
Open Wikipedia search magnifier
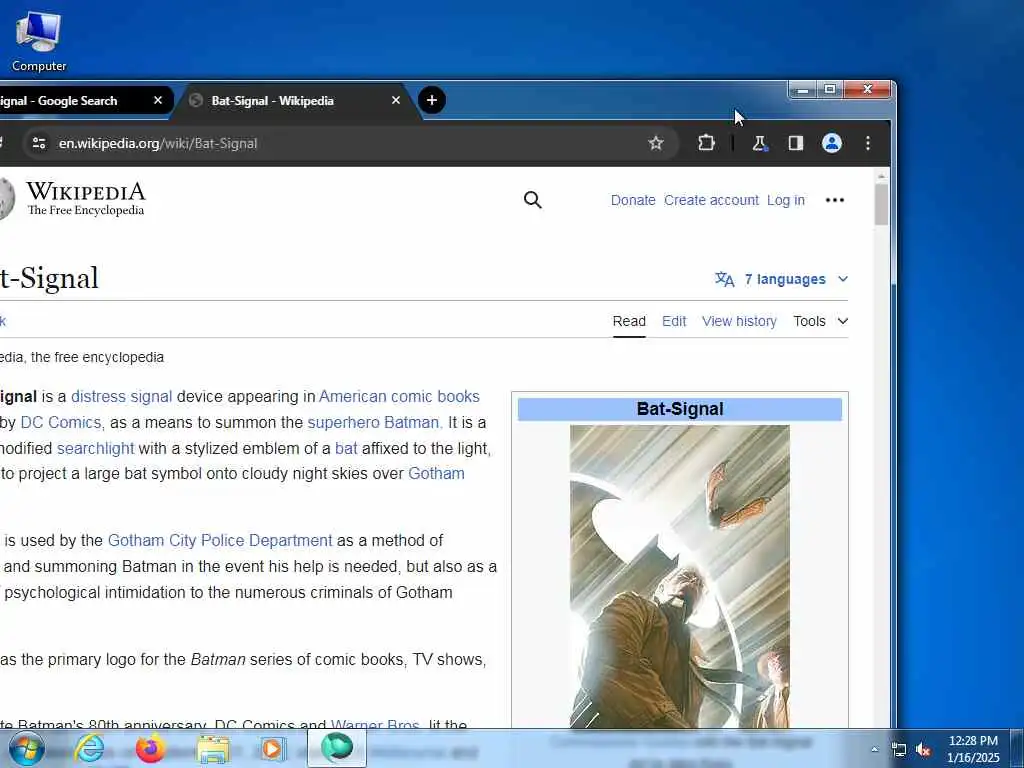(x=533, y=200)
